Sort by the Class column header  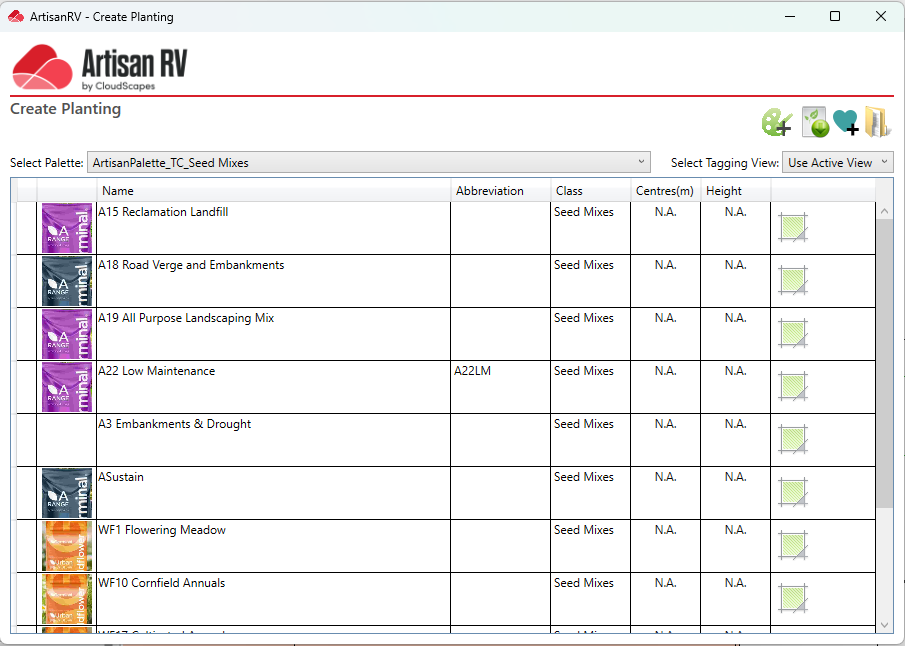(x=590, y=191)
